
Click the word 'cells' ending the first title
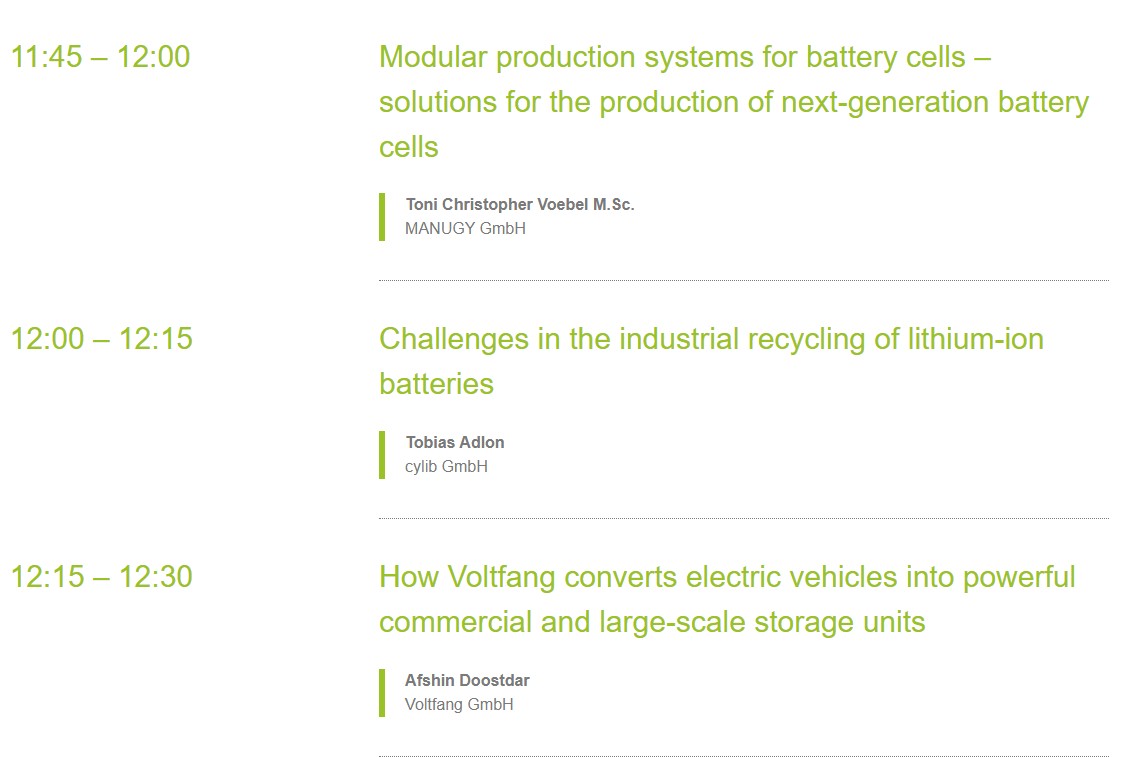coord(409,148)
